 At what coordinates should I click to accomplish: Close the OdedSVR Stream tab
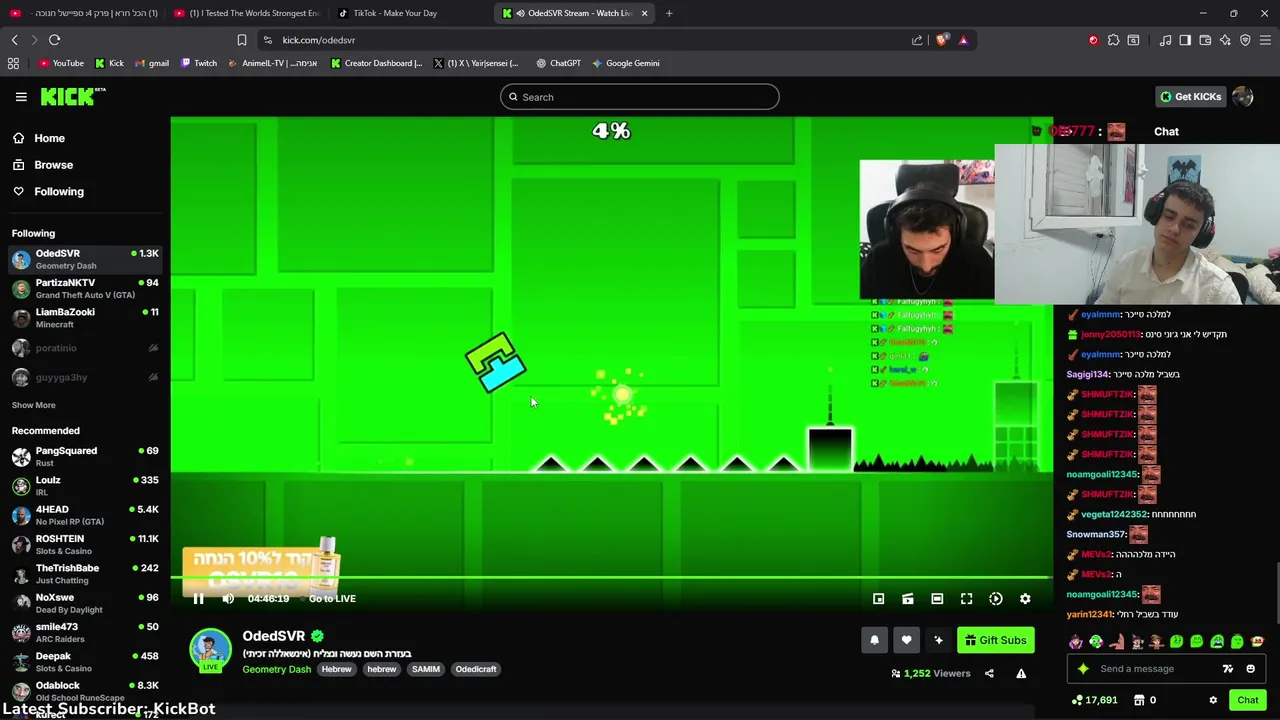click(644, 13)
